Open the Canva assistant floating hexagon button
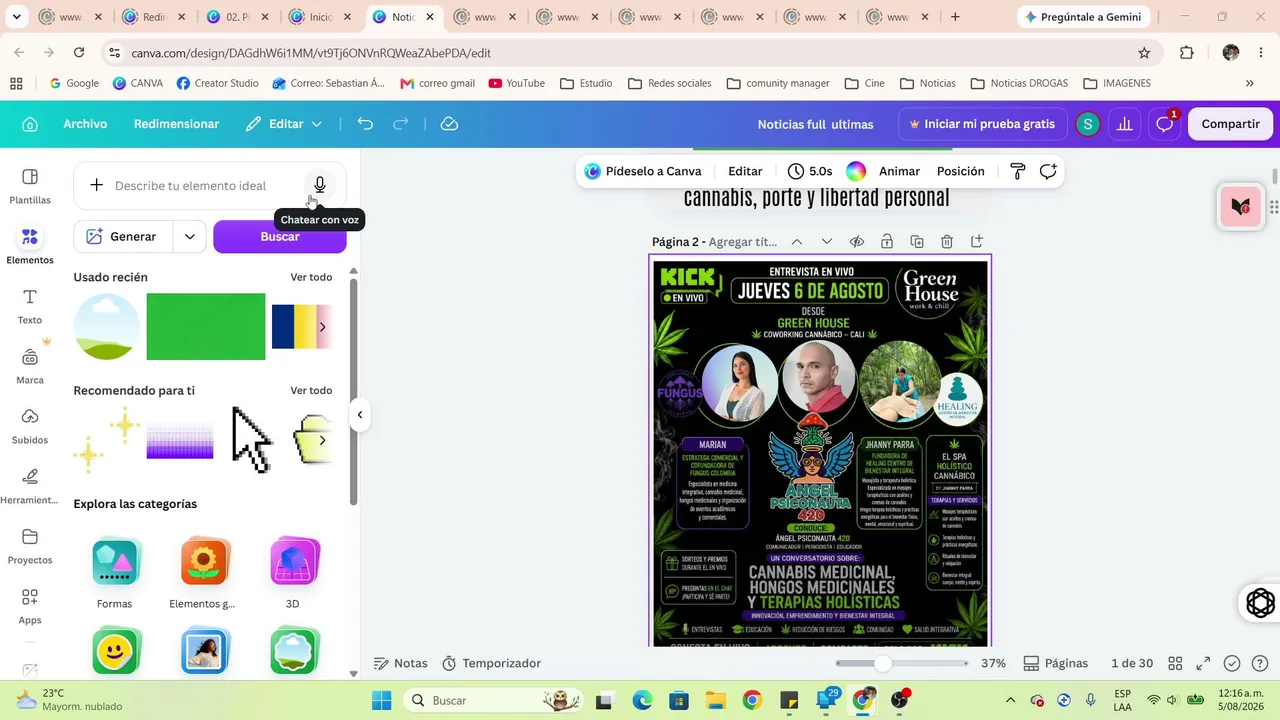The height and width of the screenshot is (720, 1280). tap(1260, 603)
